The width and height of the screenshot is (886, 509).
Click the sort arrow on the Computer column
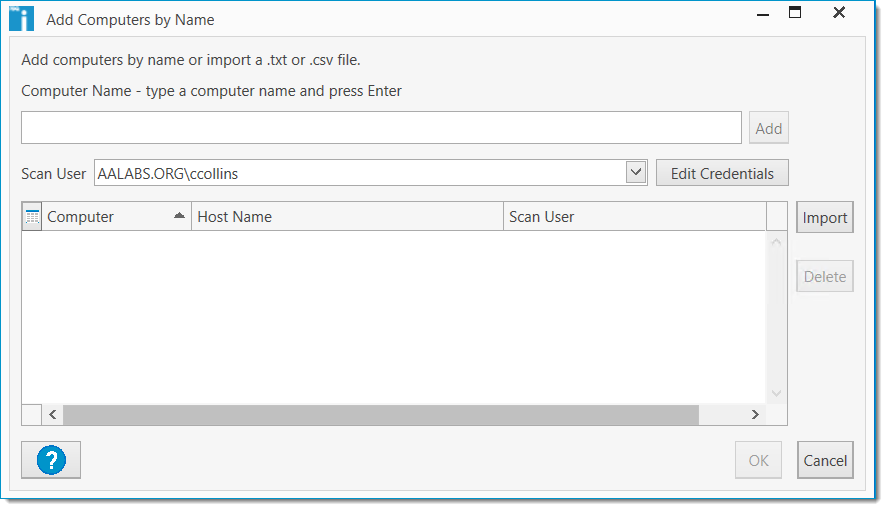coord(179,216)
